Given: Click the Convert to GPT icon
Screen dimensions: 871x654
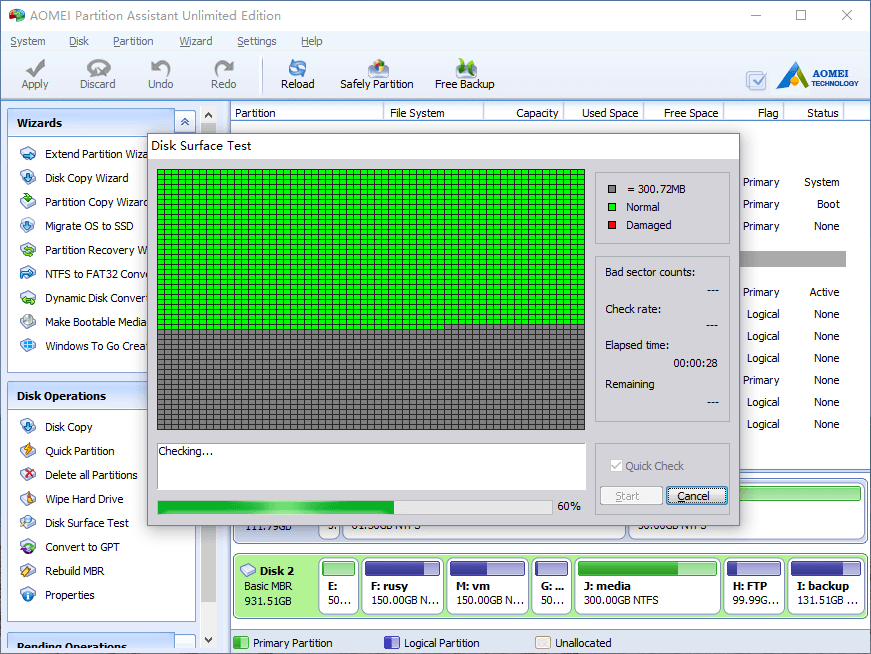Looking at the screenshot, I should (x=28, y=547).
